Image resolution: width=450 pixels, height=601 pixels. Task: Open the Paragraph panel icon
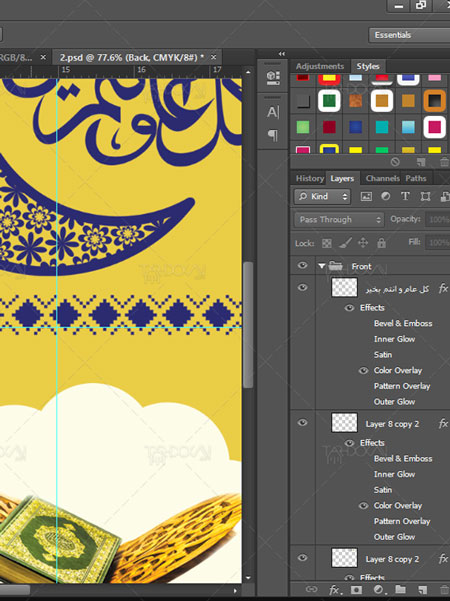[x=273, y=135]
